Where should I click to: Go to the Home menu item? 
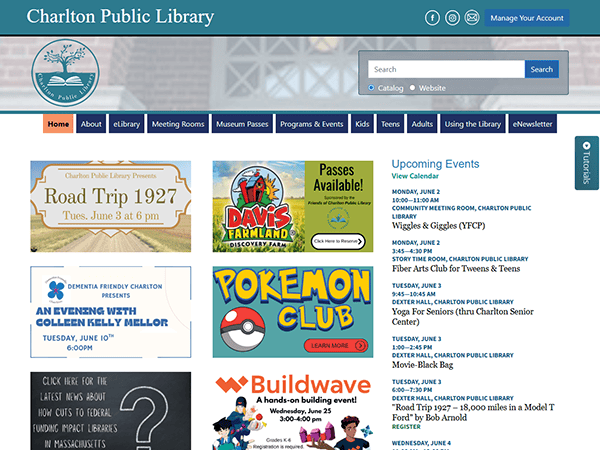[58, 124]
